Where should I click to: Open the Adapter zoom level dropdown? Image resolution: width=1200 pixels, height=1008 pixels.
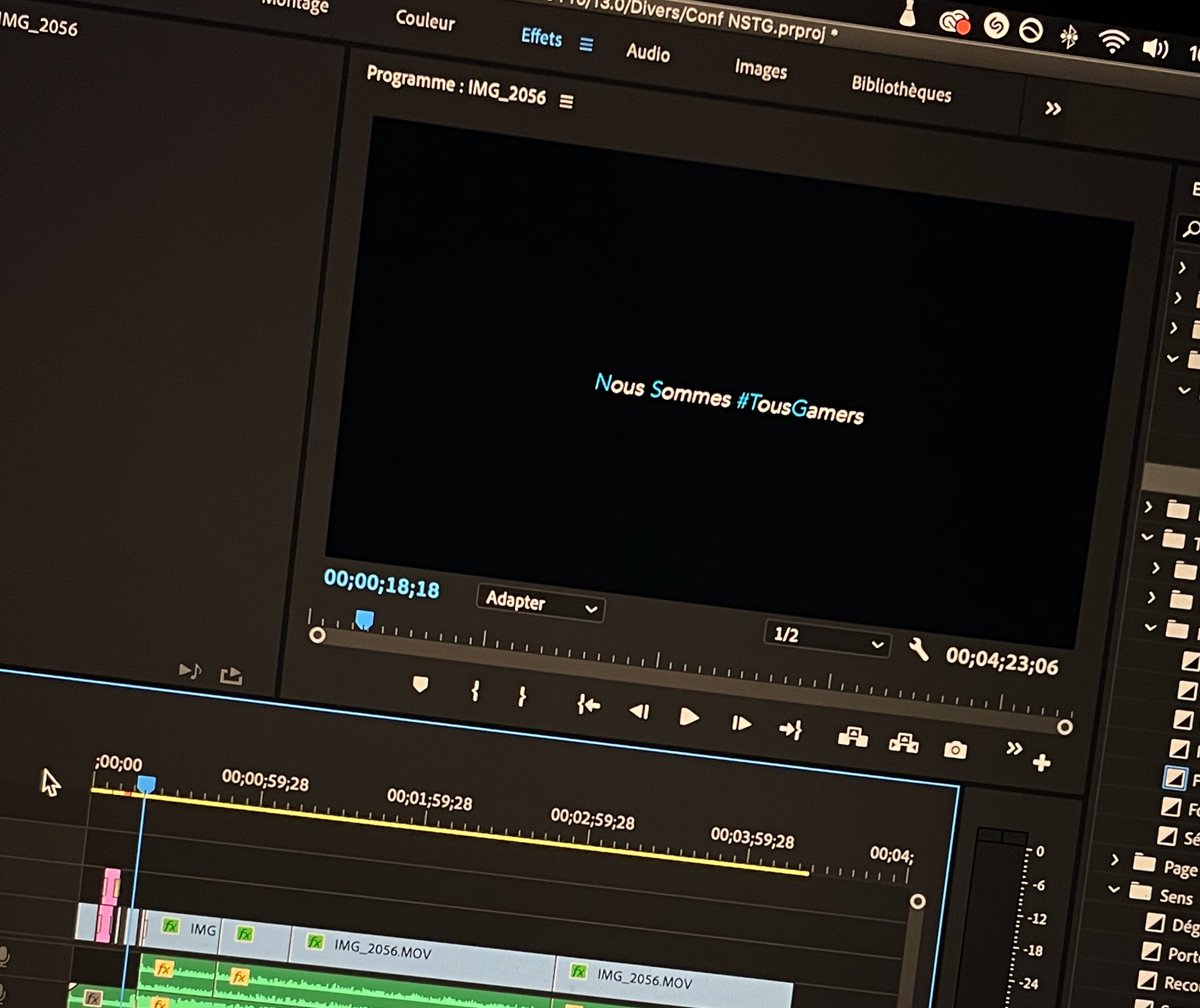pyautogui.click(x=540, y=605)
